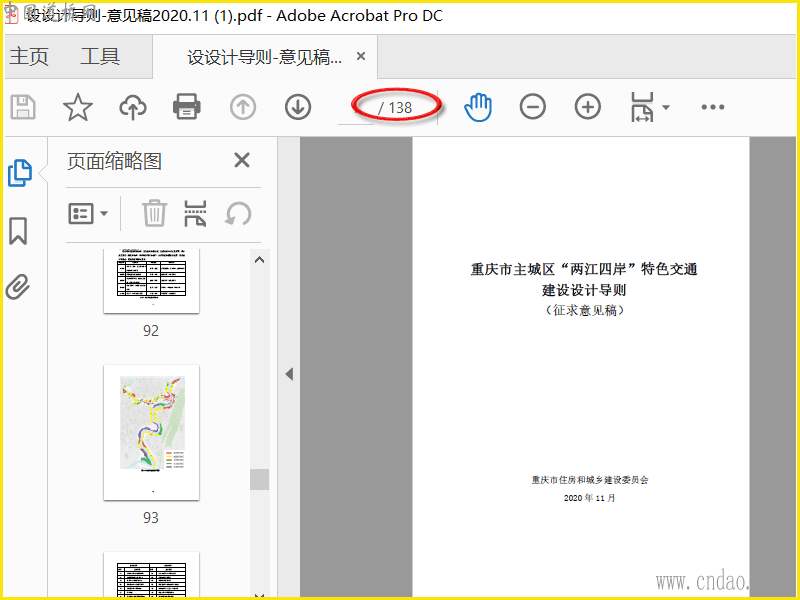The image size is (800, 600).
Task: Print the document with printer icon
Action: (x=187, y=107)
